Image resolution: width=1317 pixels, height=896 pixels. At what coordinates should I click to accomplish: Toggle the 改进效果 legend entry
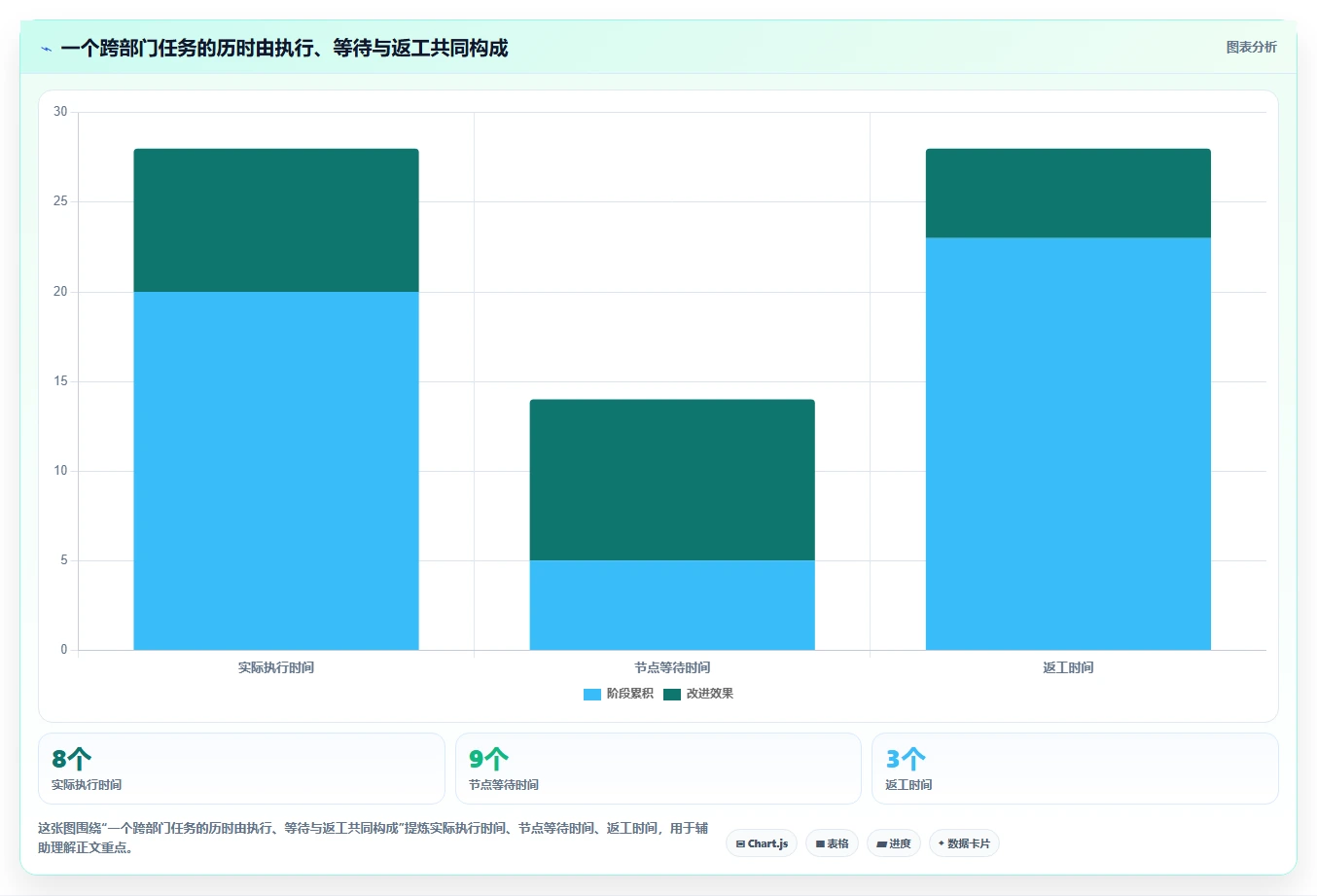pos(698,694)
